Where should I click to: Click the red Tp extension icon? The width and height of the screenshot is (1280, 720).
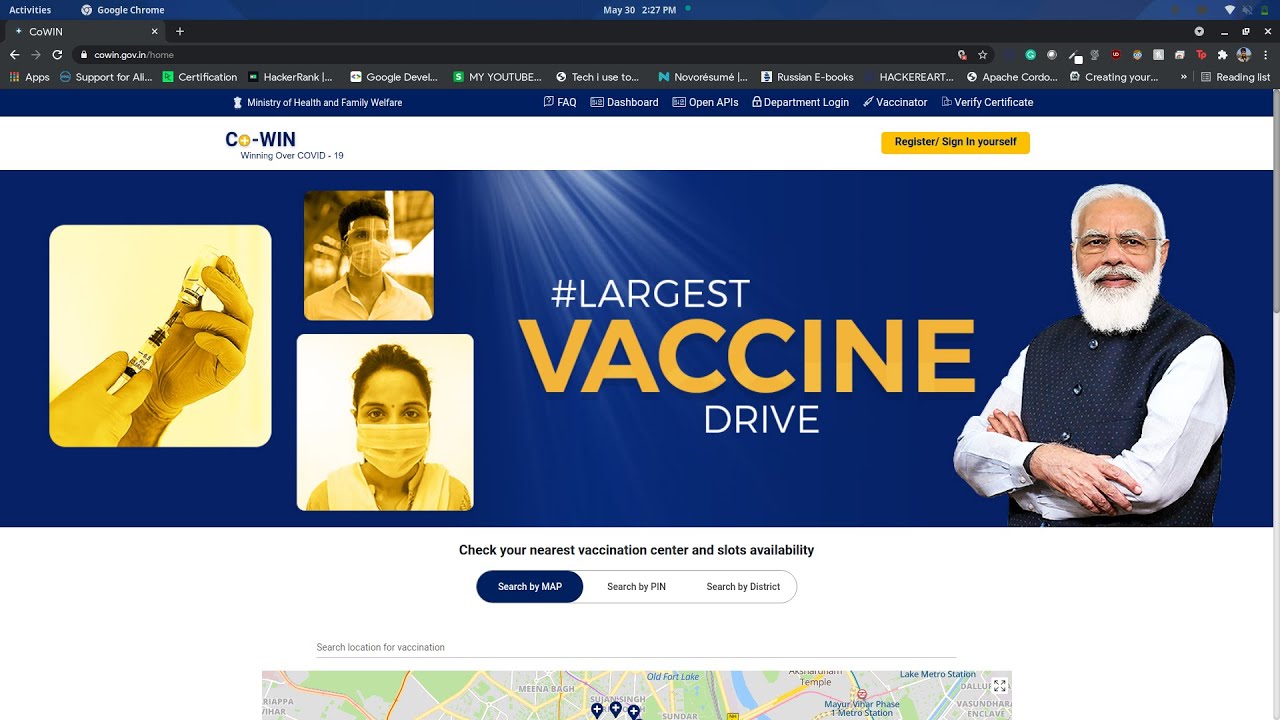[x=1201, y=55]
